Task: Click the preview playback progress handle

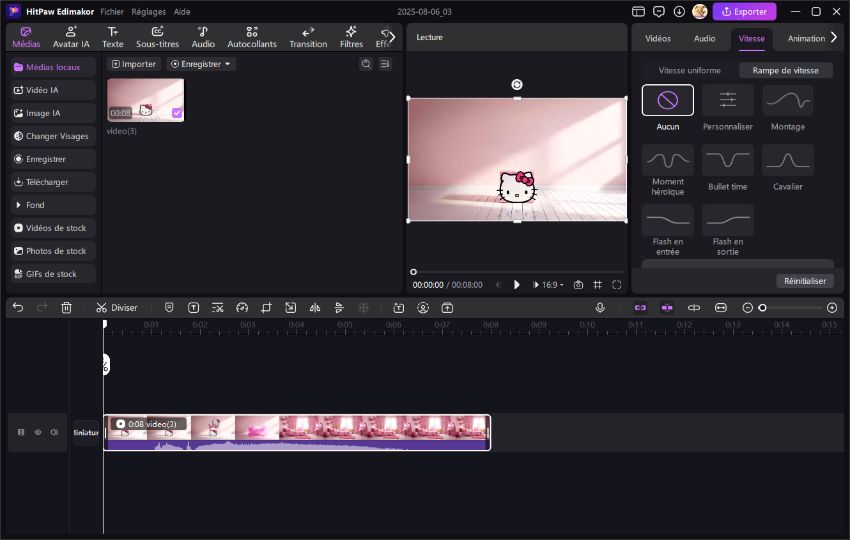Action: pos(413,272)
